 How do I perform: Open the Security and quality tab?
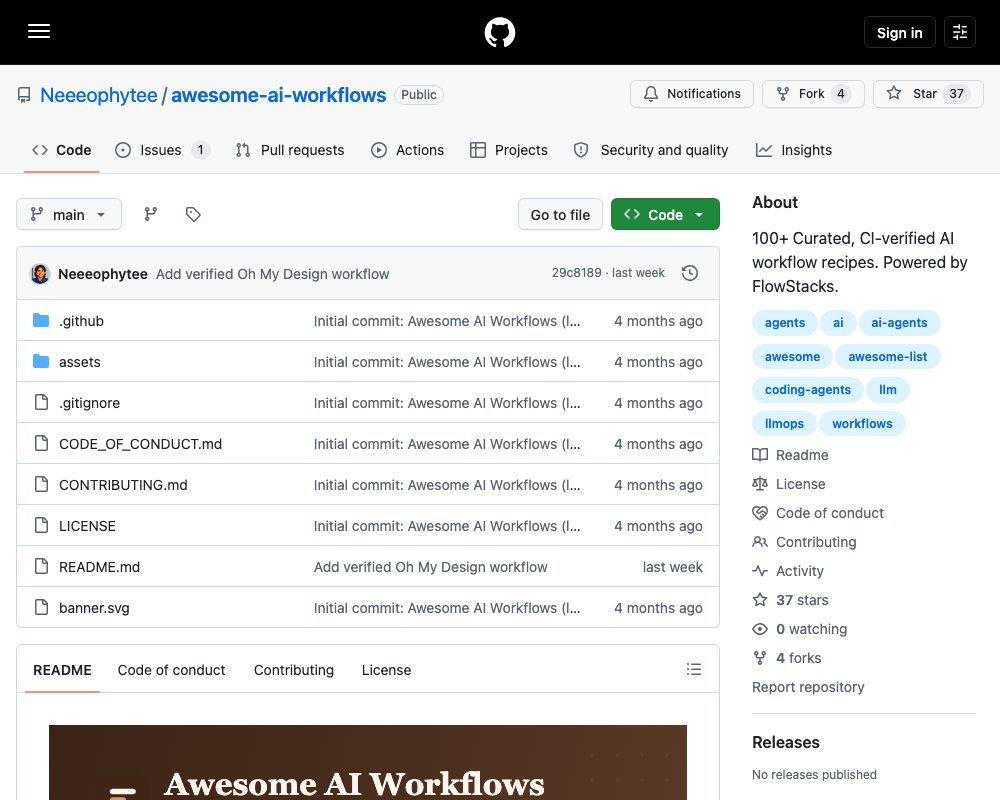[651, 150]
